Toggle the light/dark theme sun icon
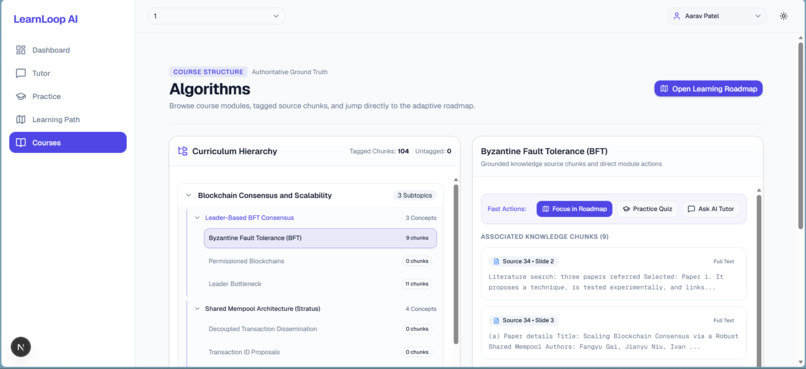The width and height of the screenshot is (806, 369). point(783,16)
